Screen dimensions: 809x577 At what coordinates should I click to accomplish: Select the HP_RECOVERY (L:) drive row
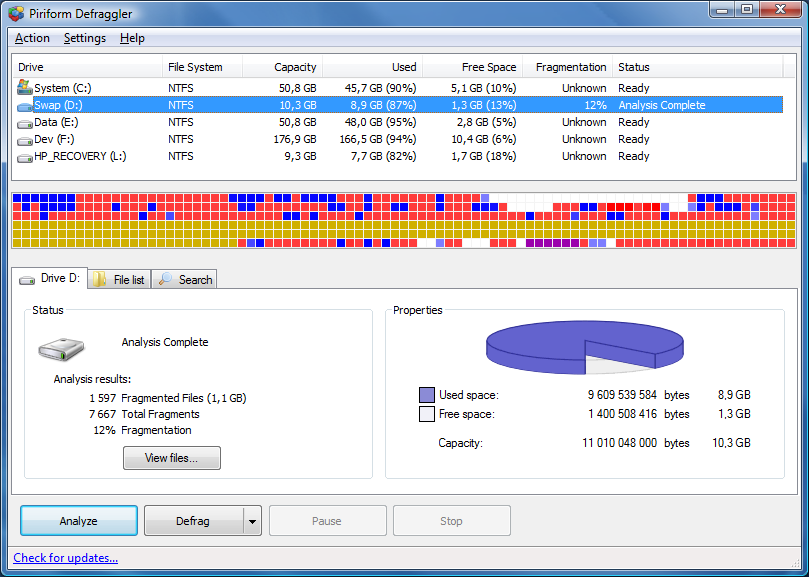(x=400, y=156)
